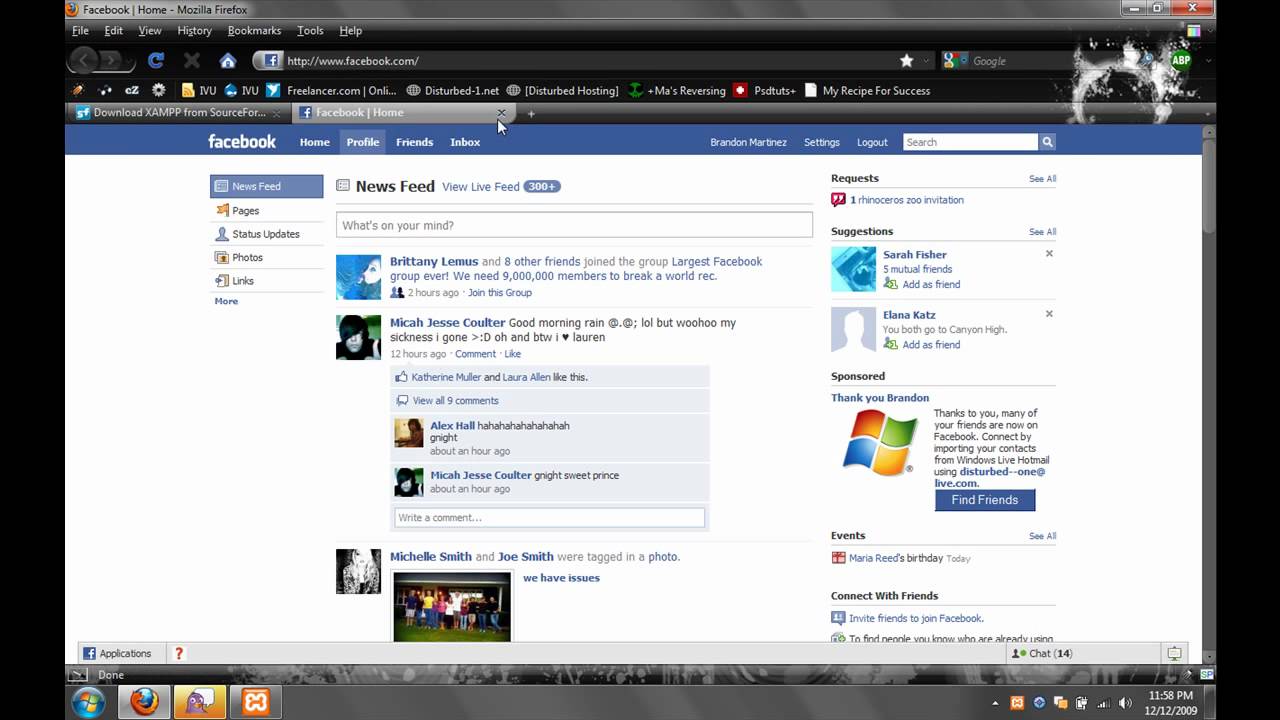Open the rhinoceros zoo invitation request

907,200
